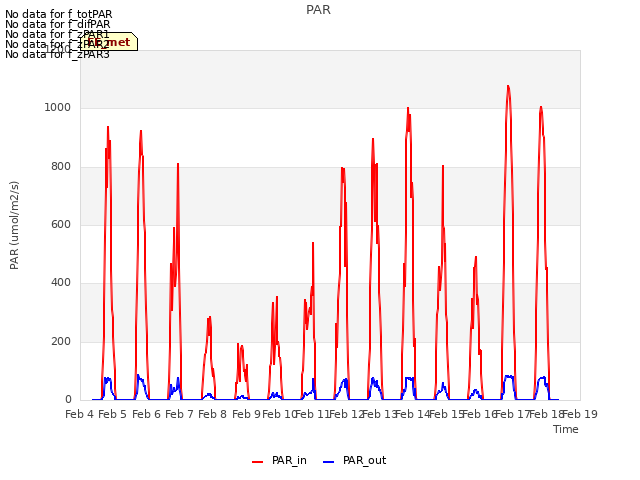Click the 200 y-axis tick label
Viewport: 640px width, 480px height.
click(61, 342)
